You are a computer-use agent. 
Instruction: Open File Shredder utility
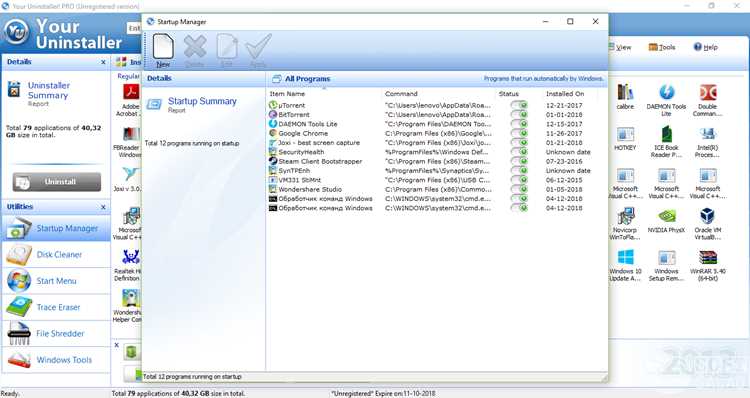click(56, 333)
